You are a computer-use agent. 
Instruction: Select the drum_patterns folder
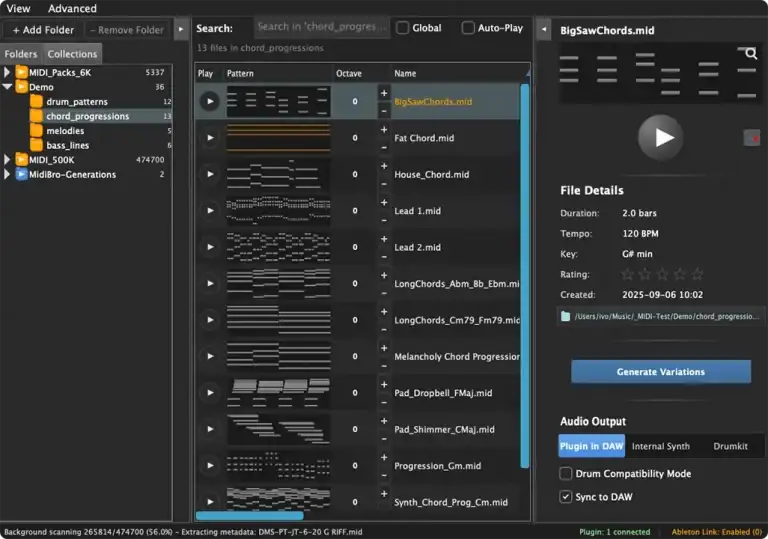77,101
